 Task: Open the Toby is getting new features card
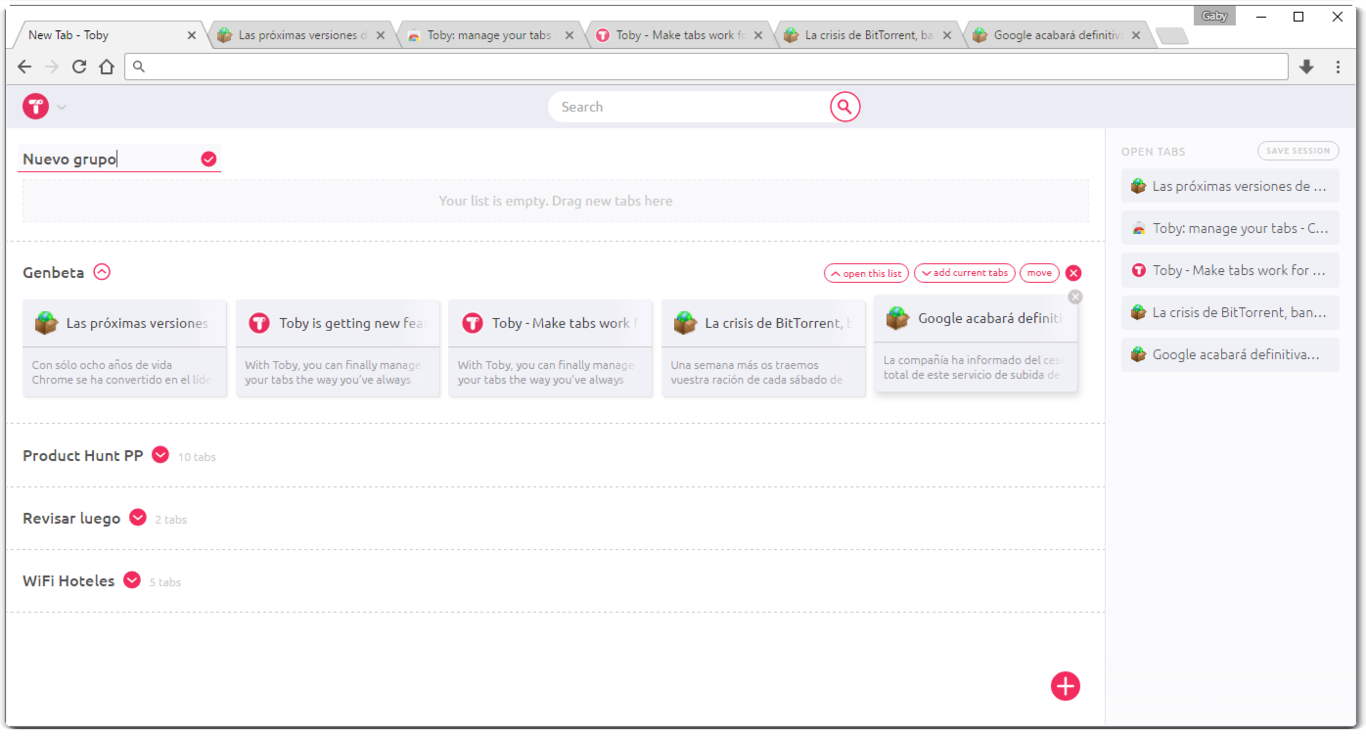[338, 348]
